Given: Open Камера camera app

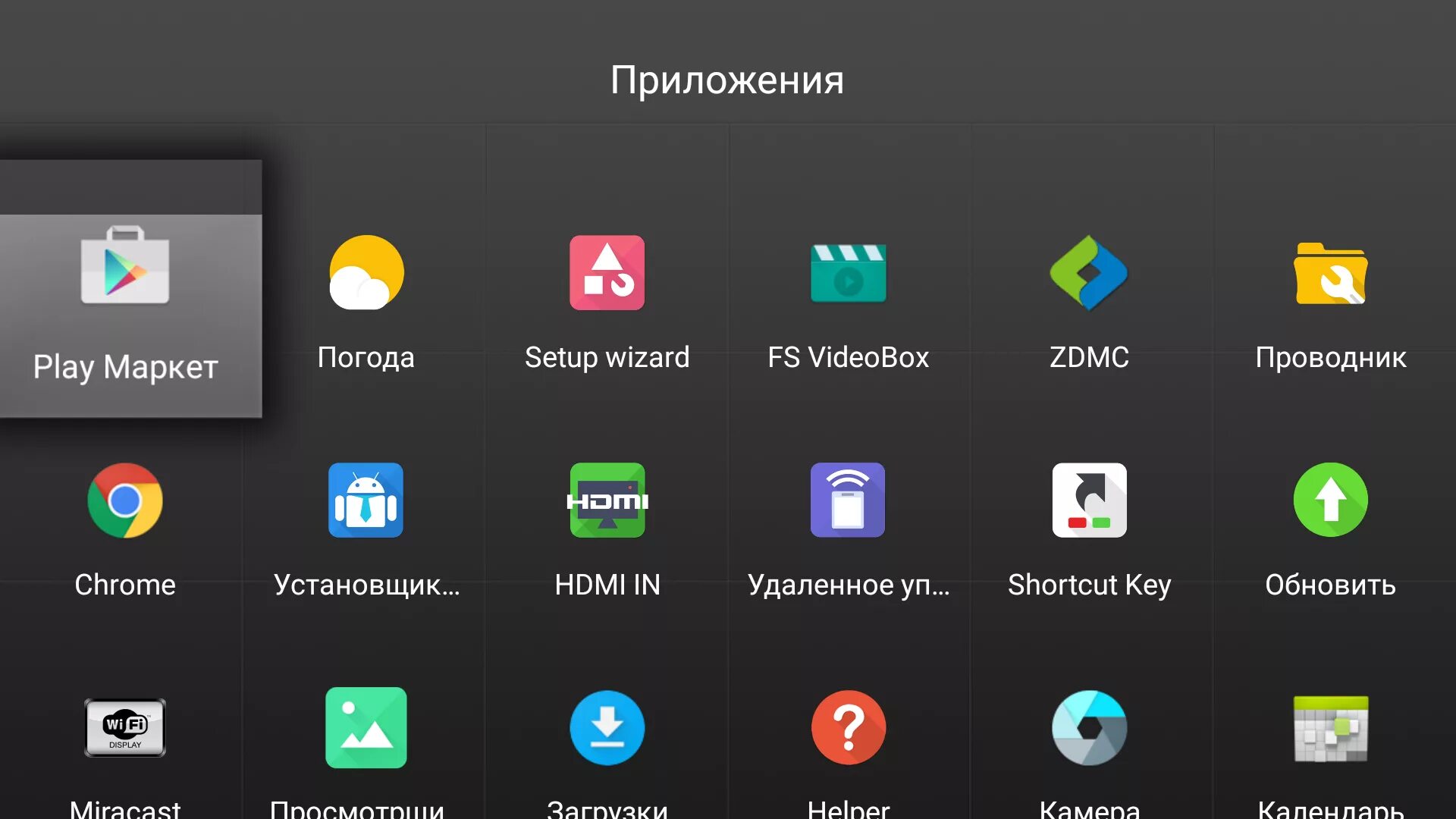Looking at the screenshot, I should [x=1090, y=728].
